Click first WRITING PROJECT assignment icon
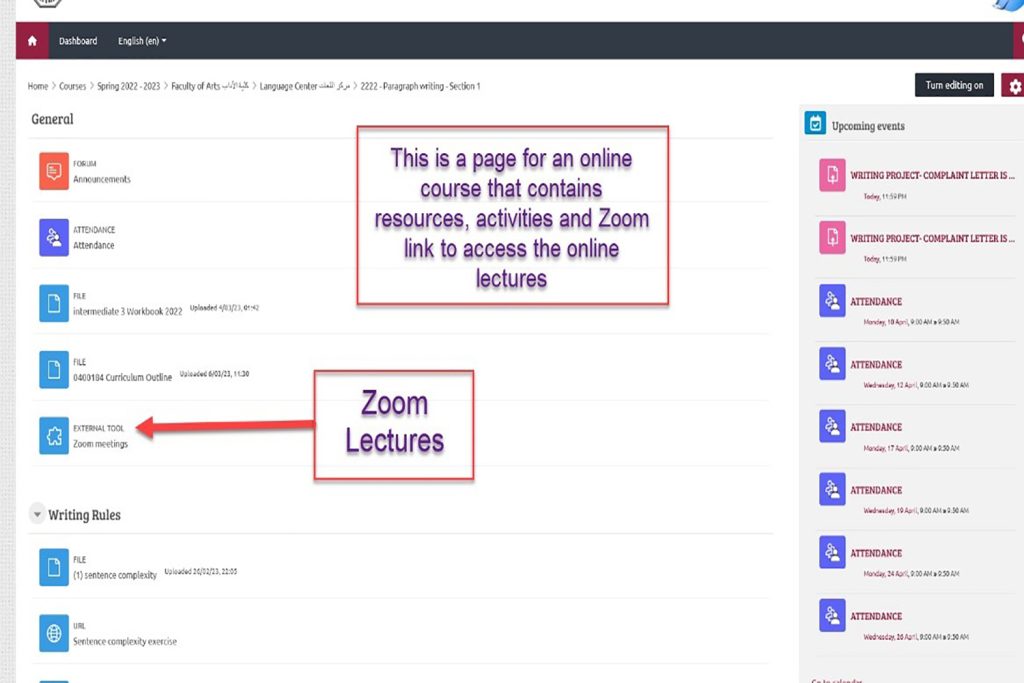Screen dimensions: 1024x683 point(832,175)
